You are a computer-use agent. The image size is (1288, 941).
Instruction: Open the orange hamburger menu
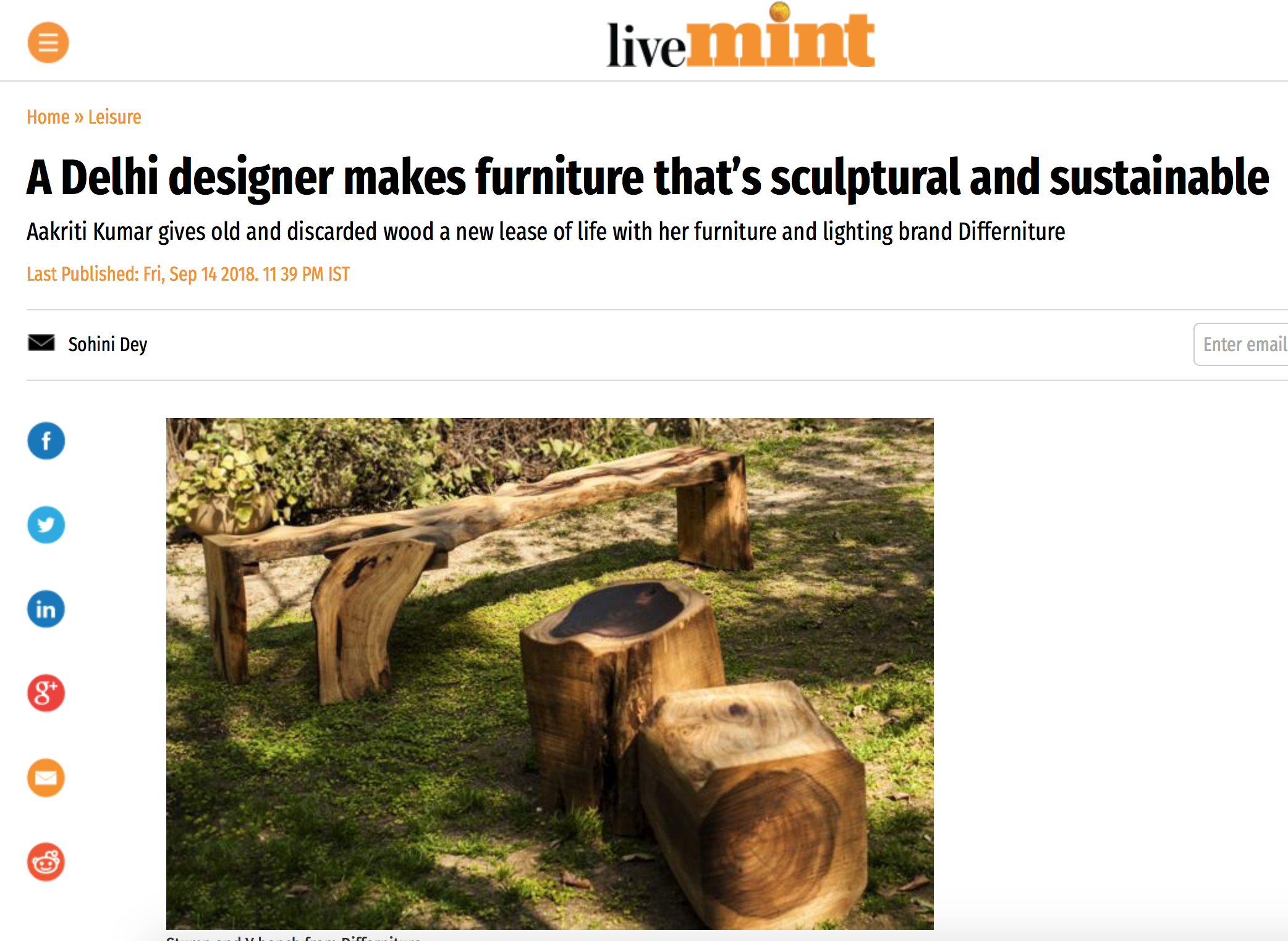pos(48,43)
